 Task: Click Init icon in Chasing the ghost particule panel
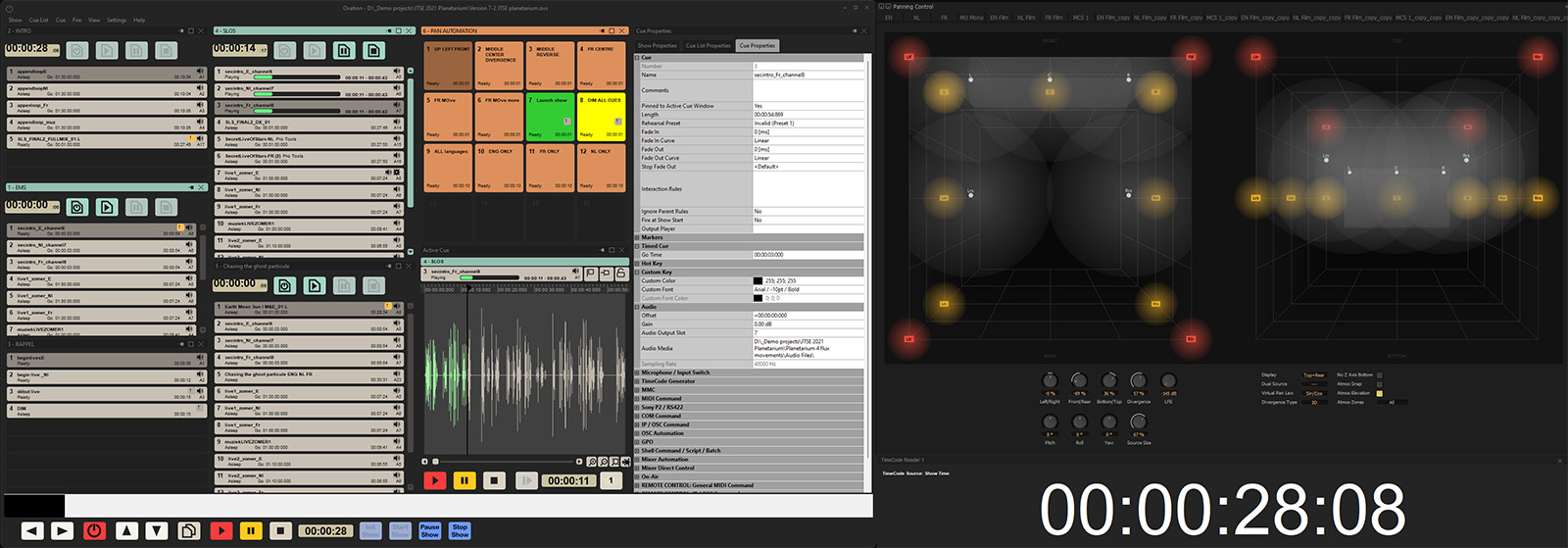click(x=284, y=285)
